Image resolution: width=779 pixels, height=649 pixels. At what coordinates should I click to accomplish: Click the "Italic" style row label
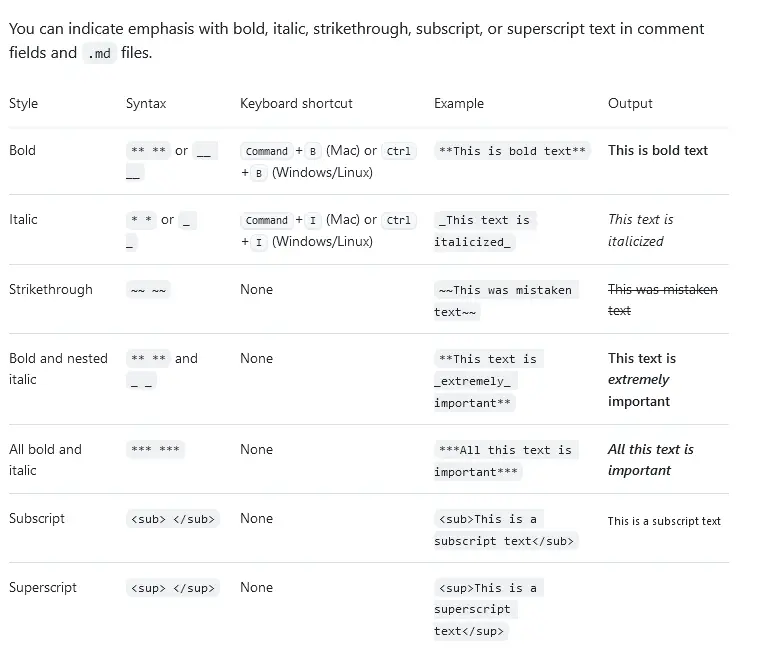23,219
